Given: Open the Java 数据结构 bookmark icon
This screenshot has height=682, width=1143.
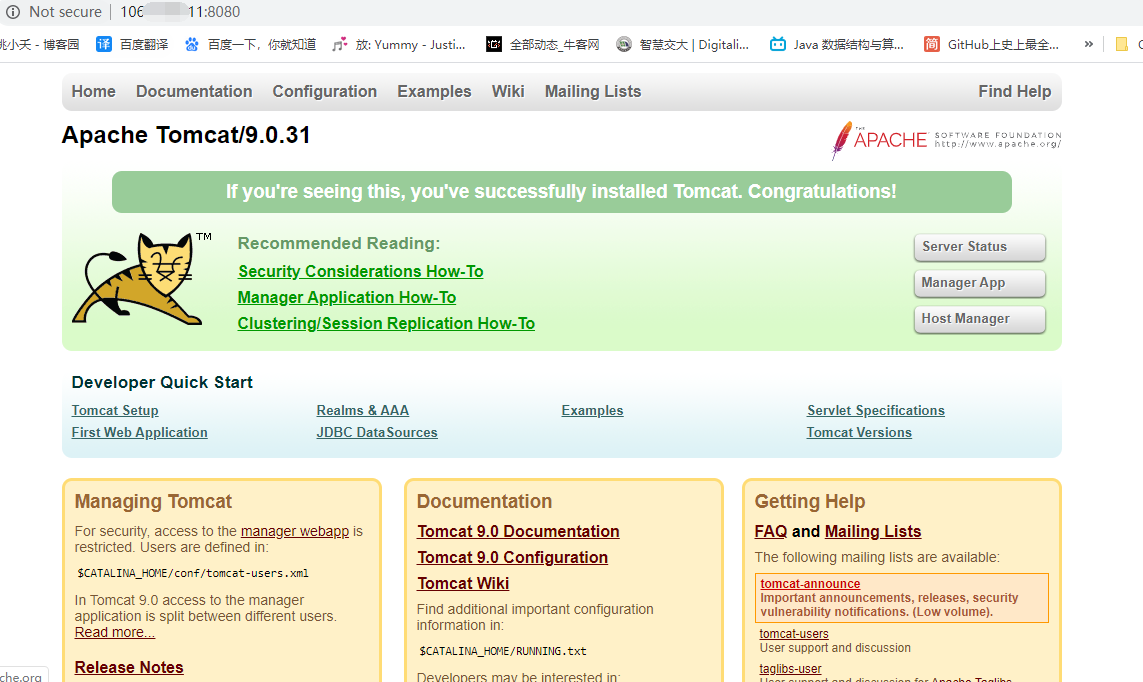Looking at the screenshot, I should click(778, 44).
